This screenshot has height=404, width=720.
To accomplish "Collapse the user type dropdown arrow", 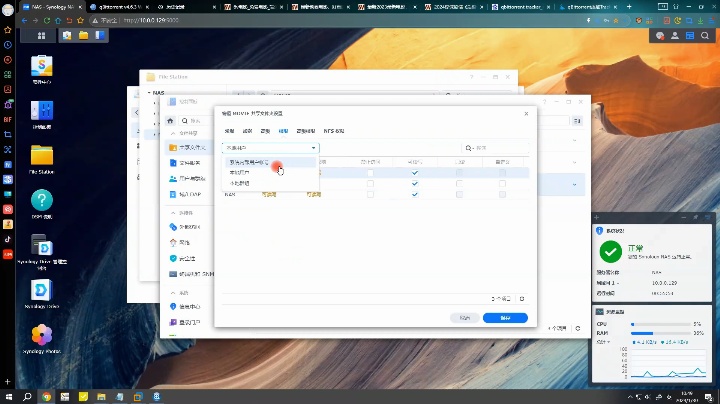I will [x=314, y=148].
